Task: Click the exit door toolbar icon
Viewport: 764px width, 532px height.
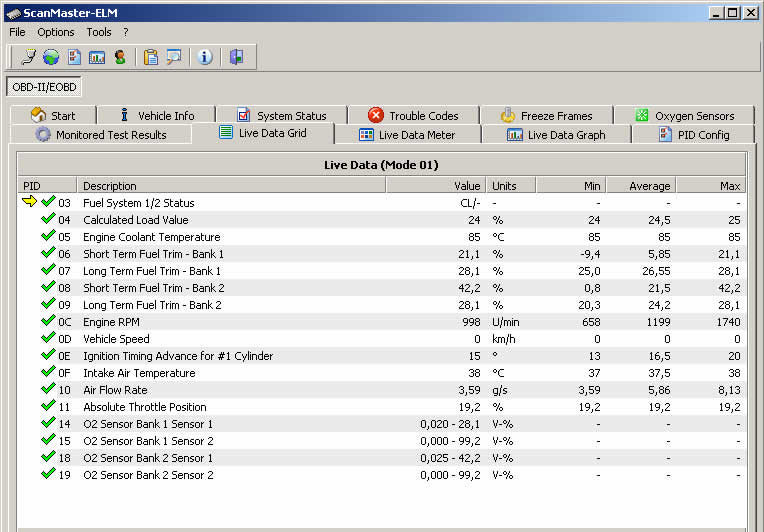Action: coord(236,57)
